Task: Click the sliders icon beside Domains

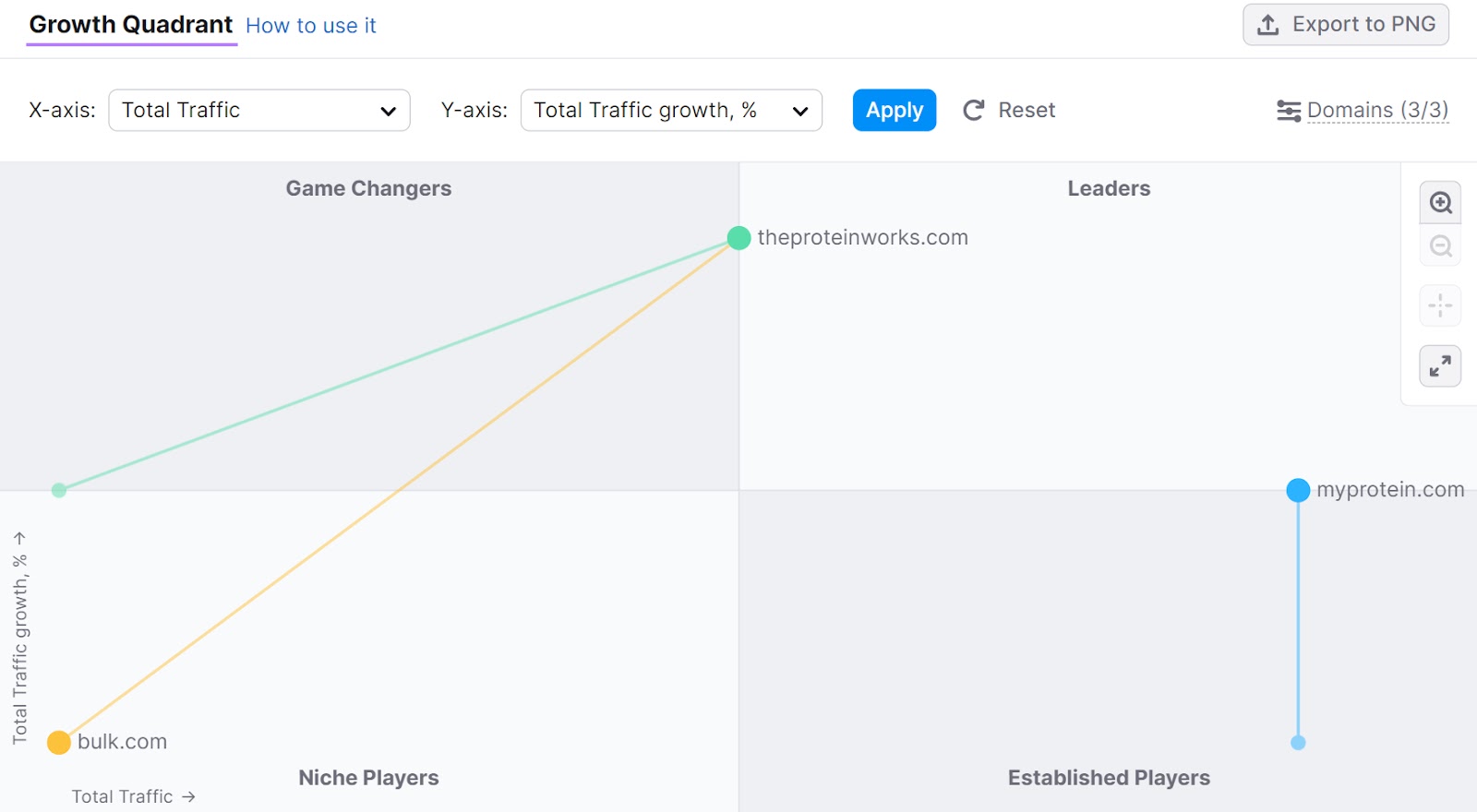Action: point(1289,111)
